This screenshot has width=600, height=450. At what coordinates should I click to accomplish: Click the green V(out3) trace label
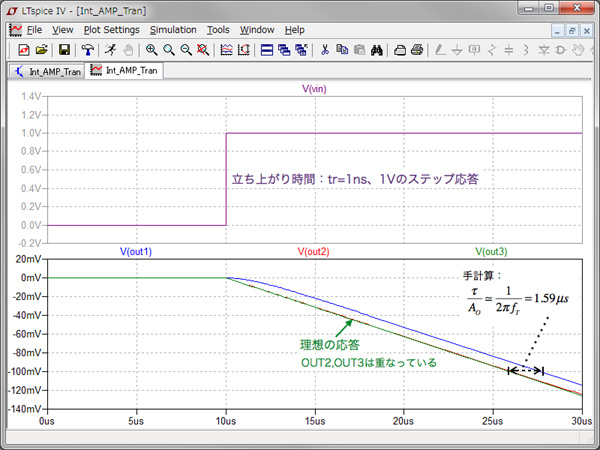coord(490,251)
